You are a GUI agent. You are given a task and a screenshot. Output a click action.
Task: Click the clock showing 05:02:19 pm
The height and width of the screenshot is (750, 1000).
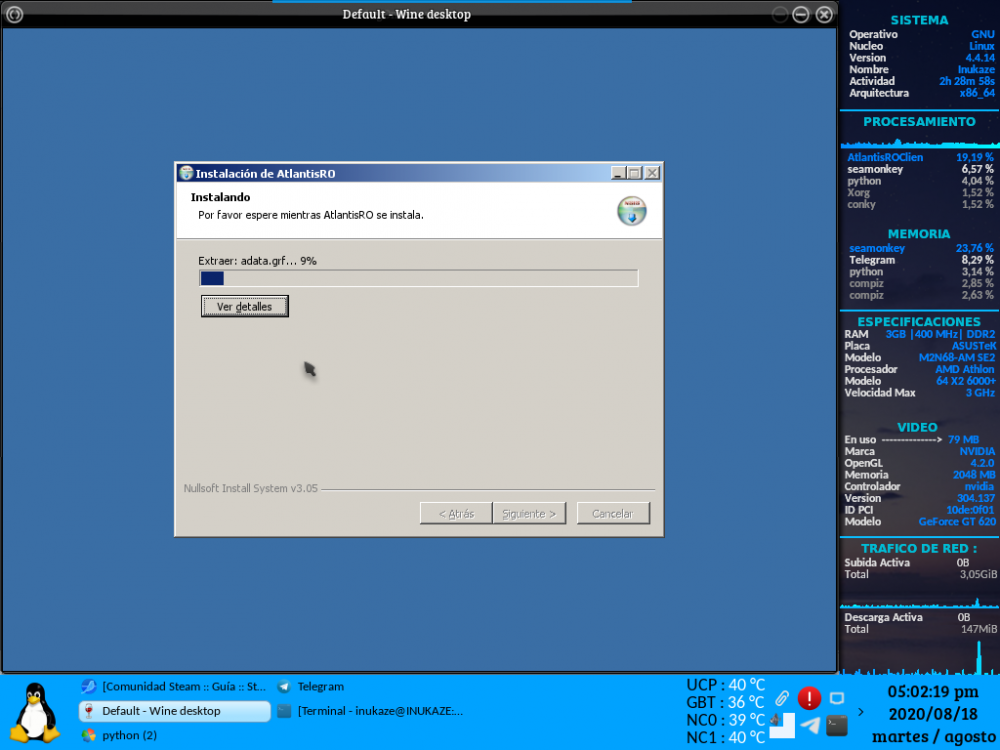pyautogui.click(x=934, y=691)
